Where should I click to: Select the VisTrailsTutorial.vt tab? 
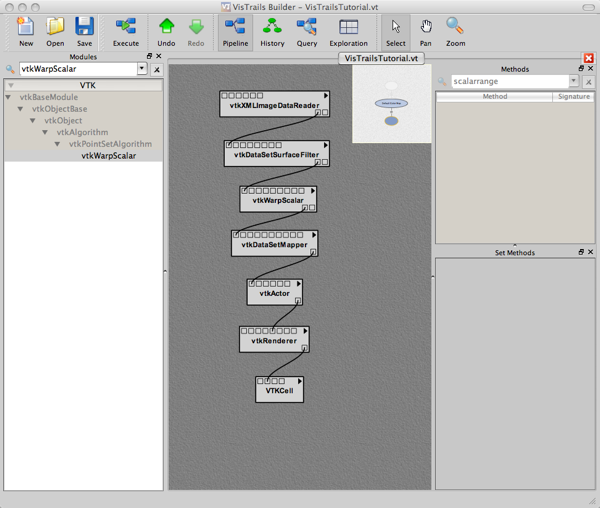point(381,59)
